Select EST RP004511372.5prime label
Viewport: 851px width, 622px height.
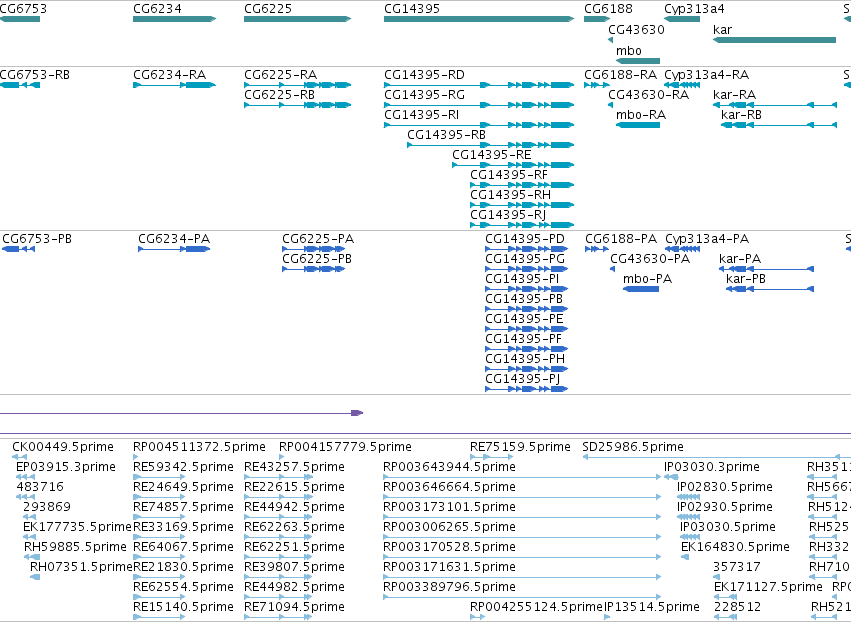point(199,447)
